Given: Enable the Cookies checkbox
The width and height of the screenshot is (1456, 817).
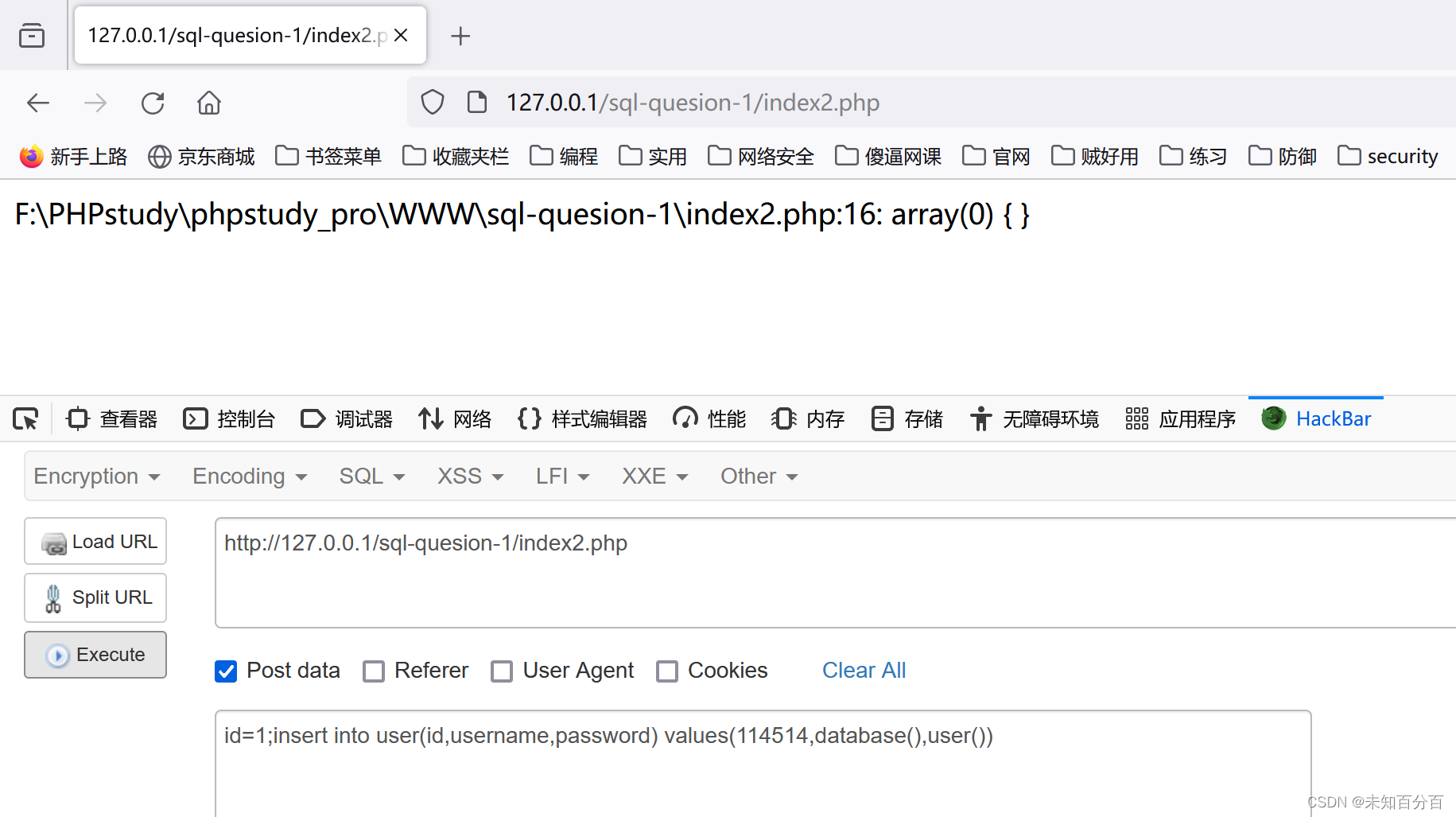Looking at the screenshot, I should (x=667, y=671).
